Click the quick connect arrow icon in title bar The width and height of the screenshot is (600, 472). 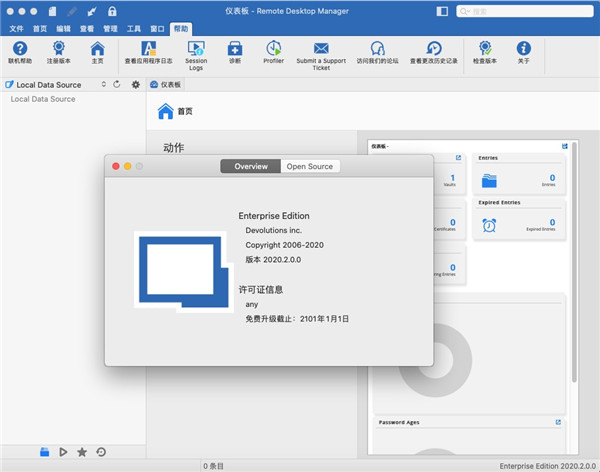tap(92, 11)
